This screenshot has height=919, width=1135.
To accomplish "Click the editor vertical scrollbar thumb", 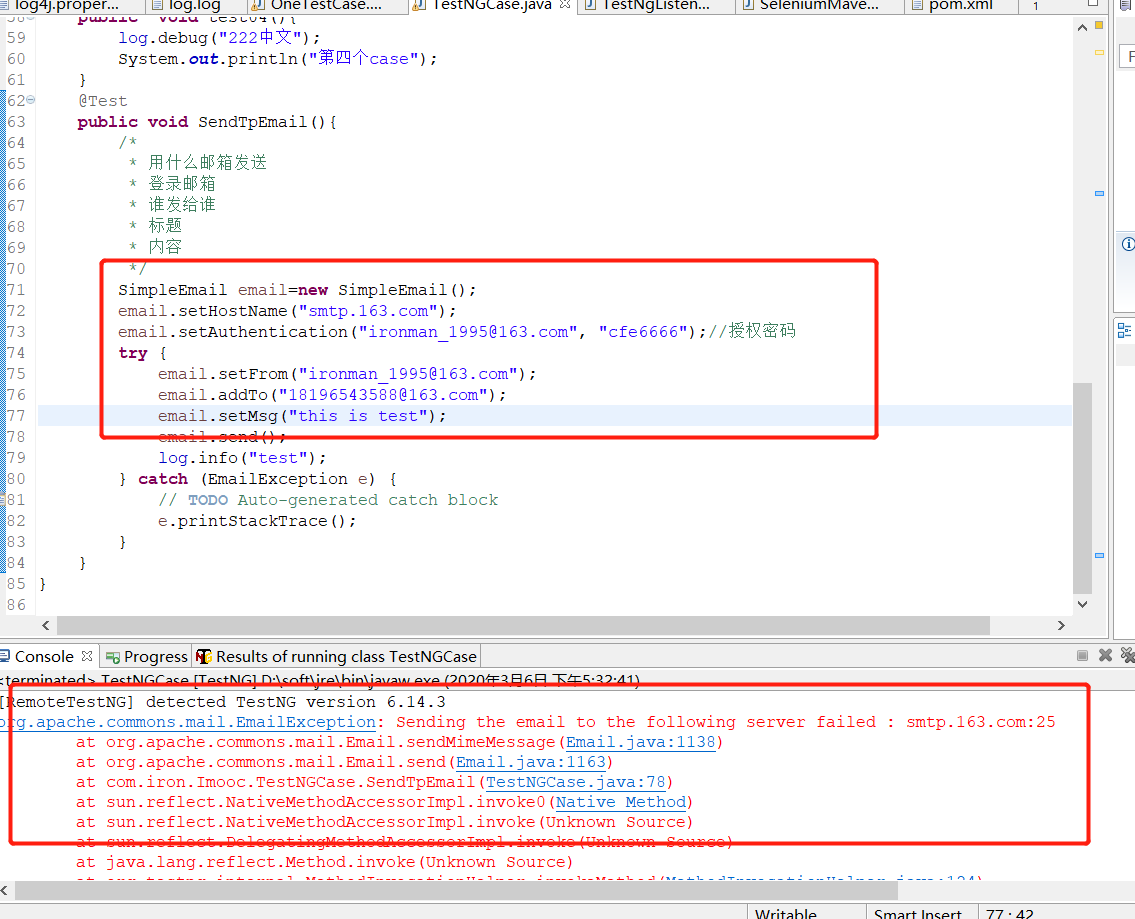I will tap(1082, 488).
